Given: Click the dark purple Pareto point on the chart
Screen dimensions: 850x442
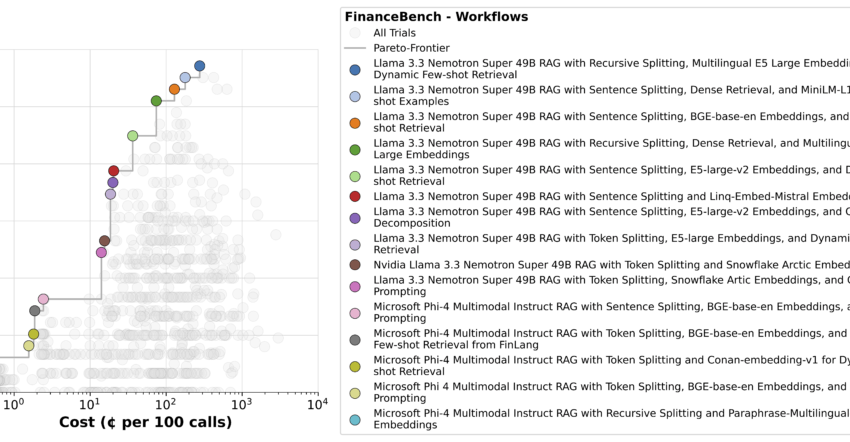Looking at the screenshot, I should tap(113, 182).
